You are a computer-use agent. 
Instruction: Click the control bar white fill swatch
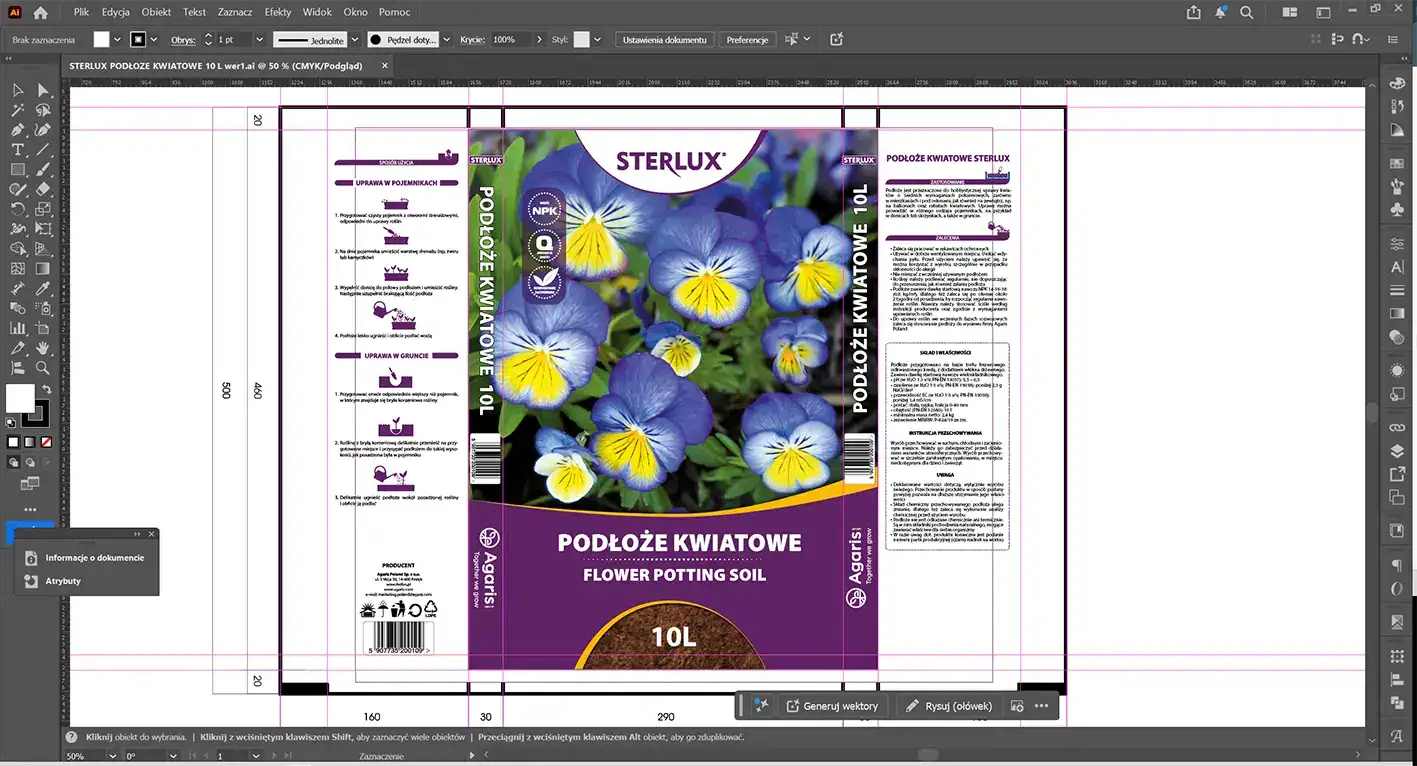[101, 40]
